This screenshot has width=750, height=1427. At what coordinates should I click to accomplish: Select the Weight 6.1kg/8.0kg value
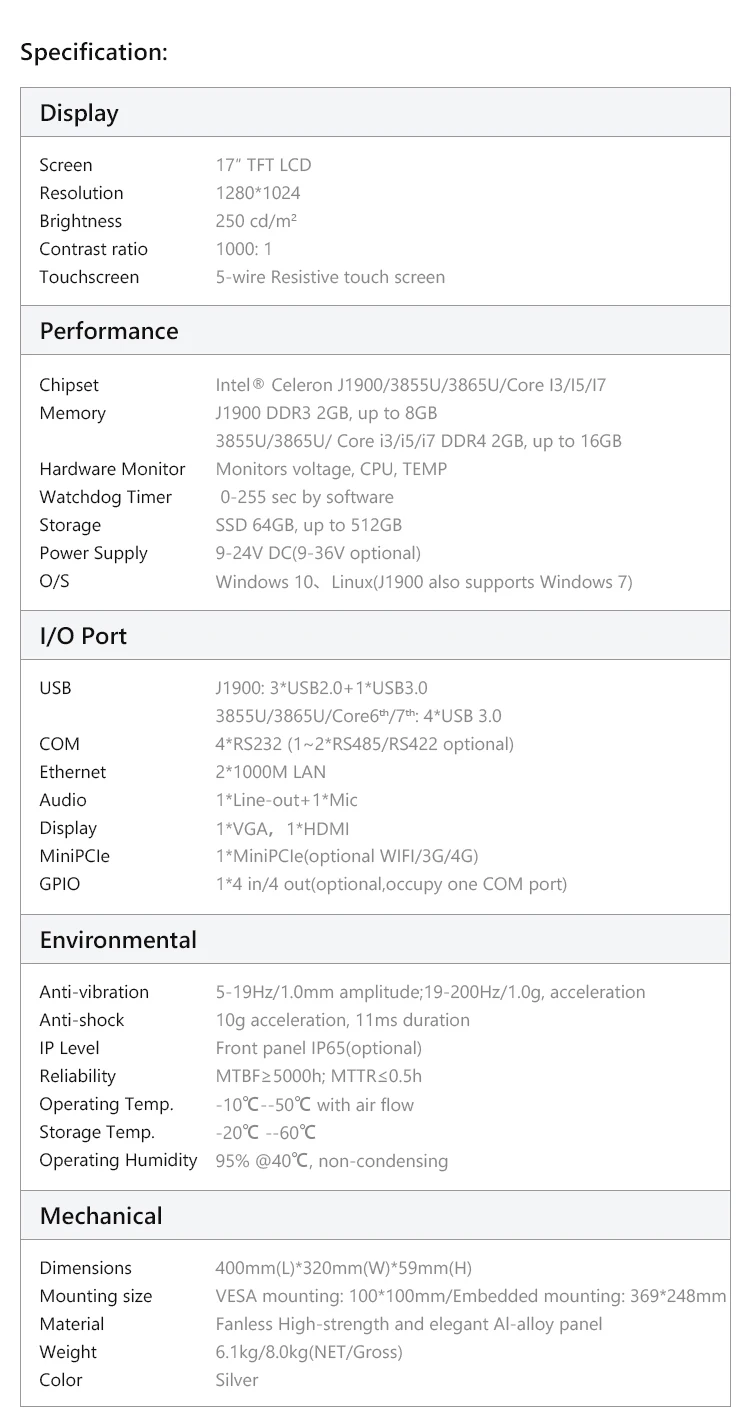click(309, 1352)
